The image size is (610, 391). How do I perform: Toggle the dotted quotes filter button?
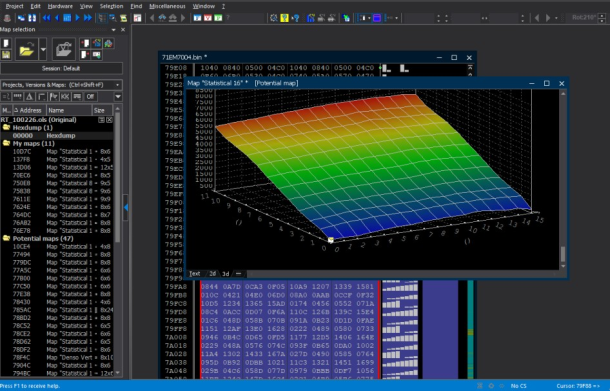pyautogui.click(x=18, y=96)
